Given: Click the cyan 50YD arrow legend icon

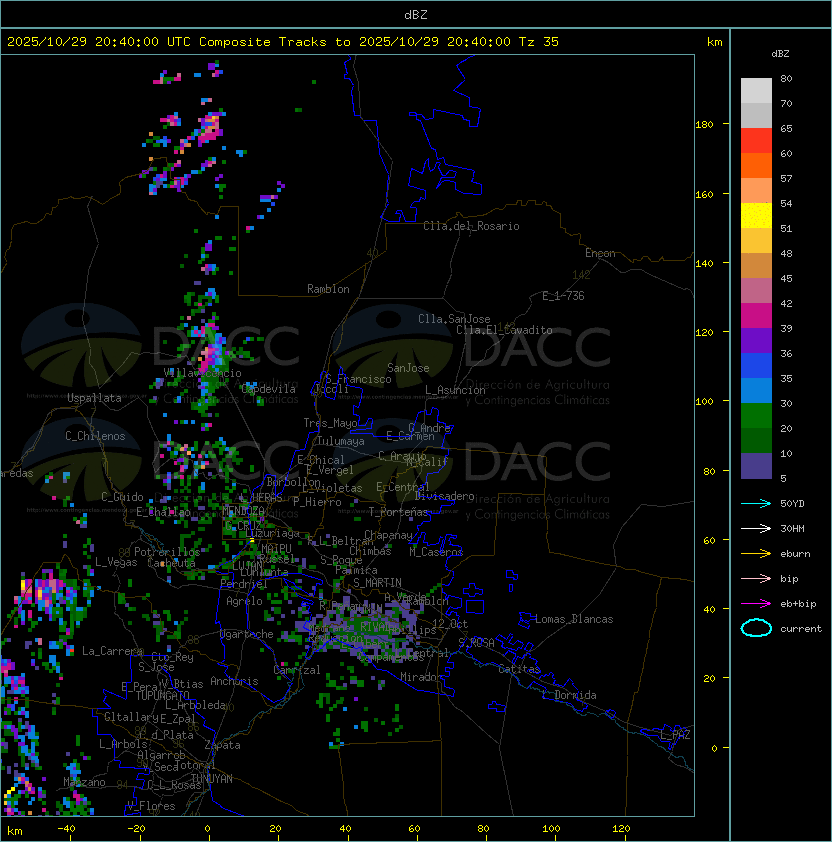Looking at the screenshot, I should pos(756,503).
